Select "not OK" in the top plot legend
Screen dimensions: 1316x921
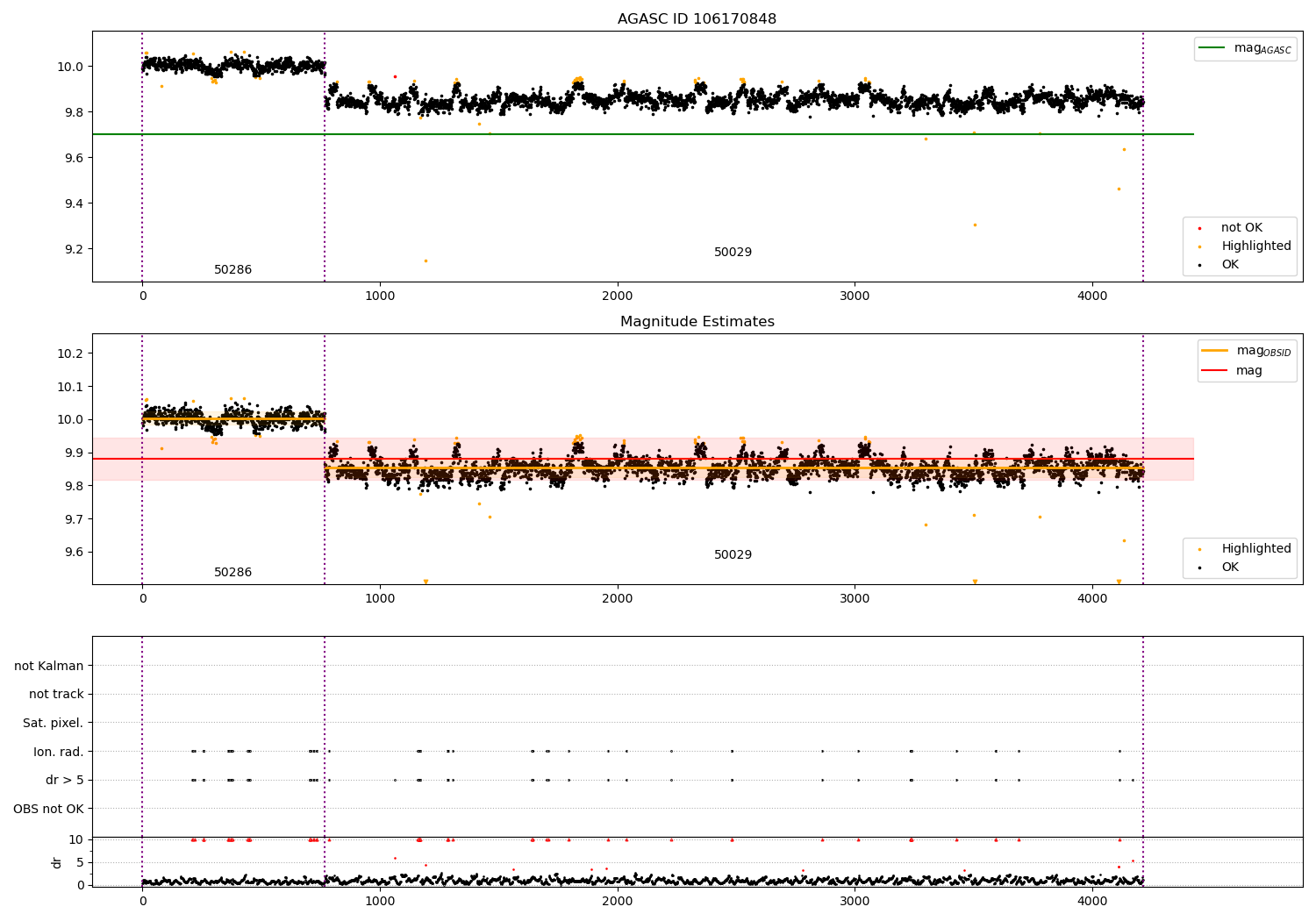pos(1230,227)
